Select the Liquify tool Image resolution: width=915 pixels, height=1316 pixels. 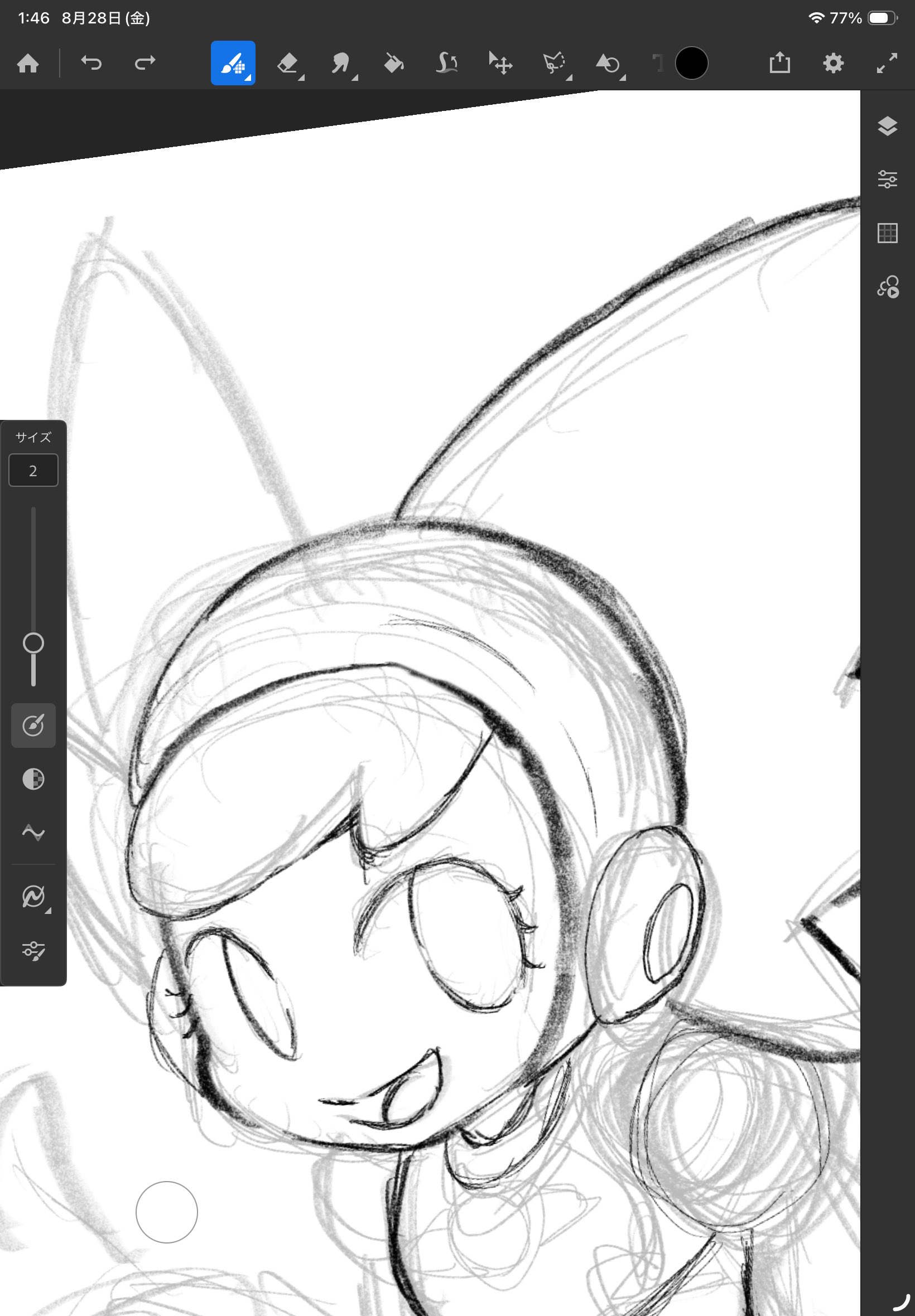coord(447,63)
